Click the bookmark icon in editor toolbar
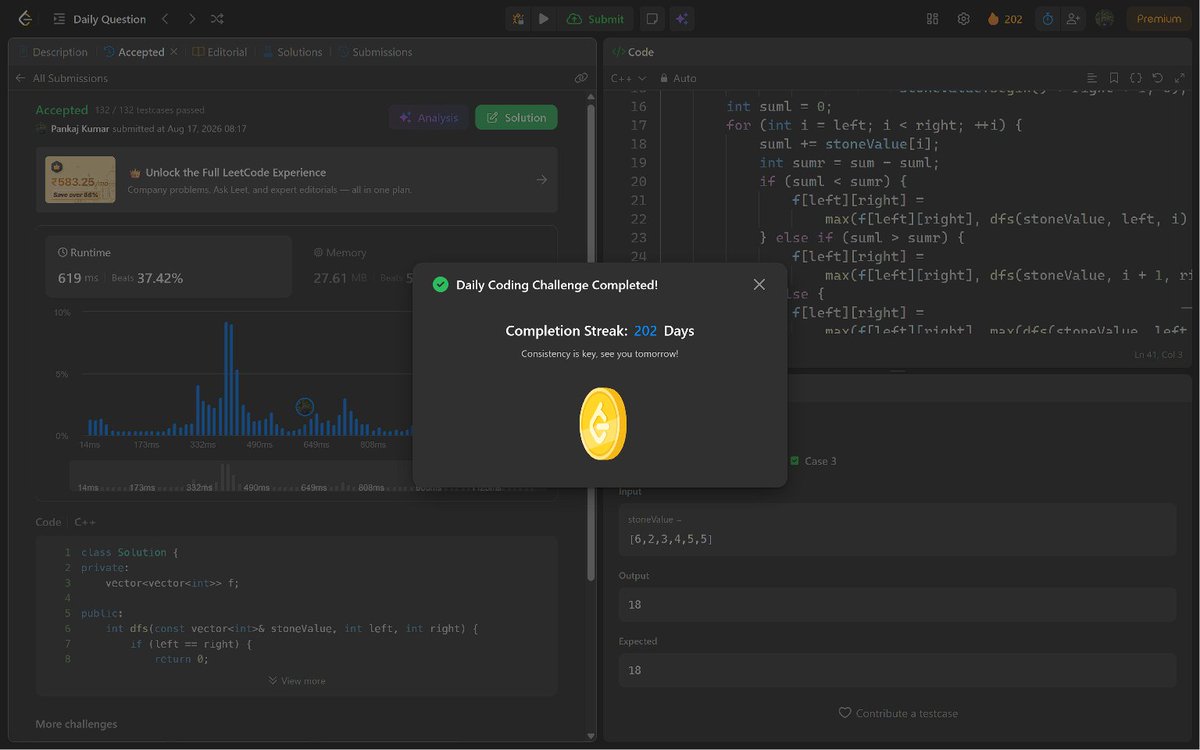This screenshot has width=1200, height=750. click(1114, 78)
